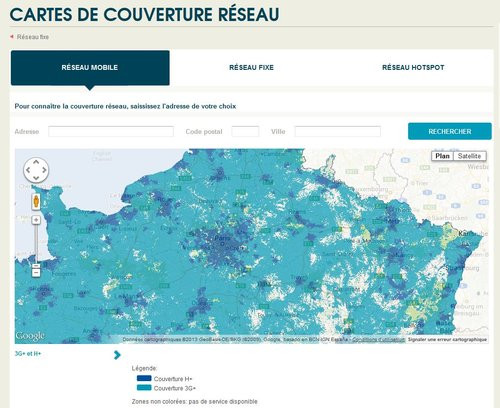The height and width of the screenshot is (408, 500).
Task: Select Satellite map view
Action: (469, 156)
